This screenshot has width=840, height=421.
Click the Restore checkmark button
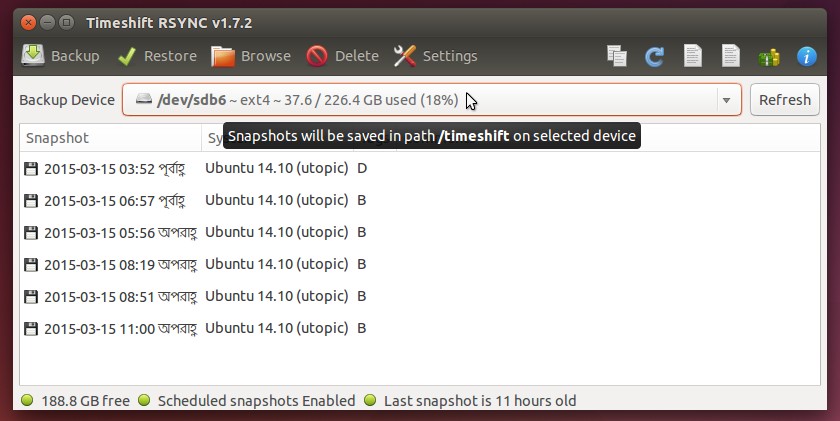pyautogui.click(x=157, y=56)
